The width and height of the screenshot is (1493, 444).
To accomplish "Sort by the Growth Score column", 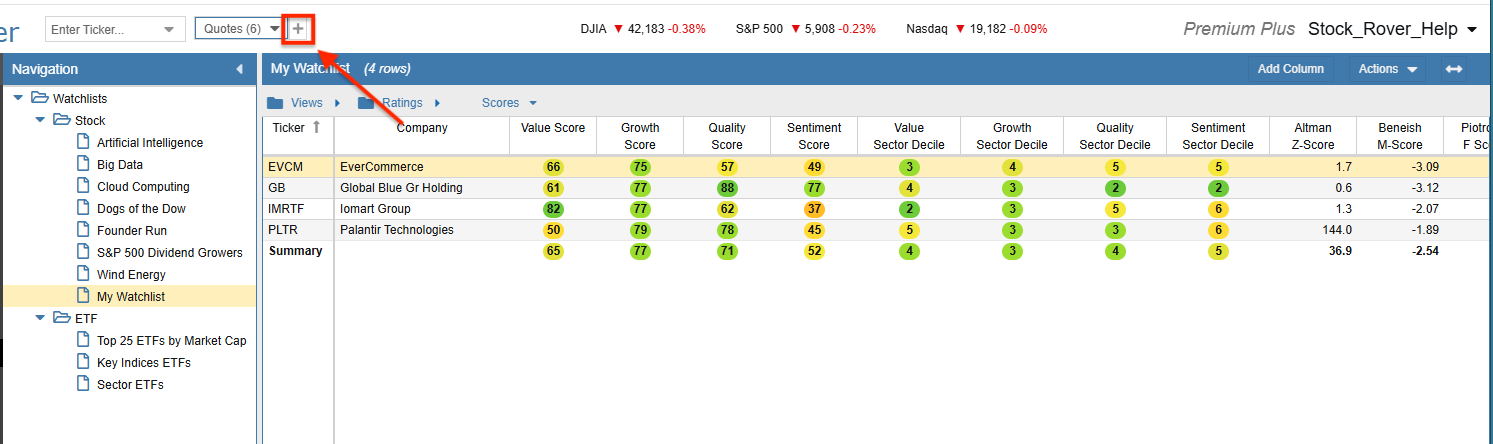I will click(x=640, y=136).
